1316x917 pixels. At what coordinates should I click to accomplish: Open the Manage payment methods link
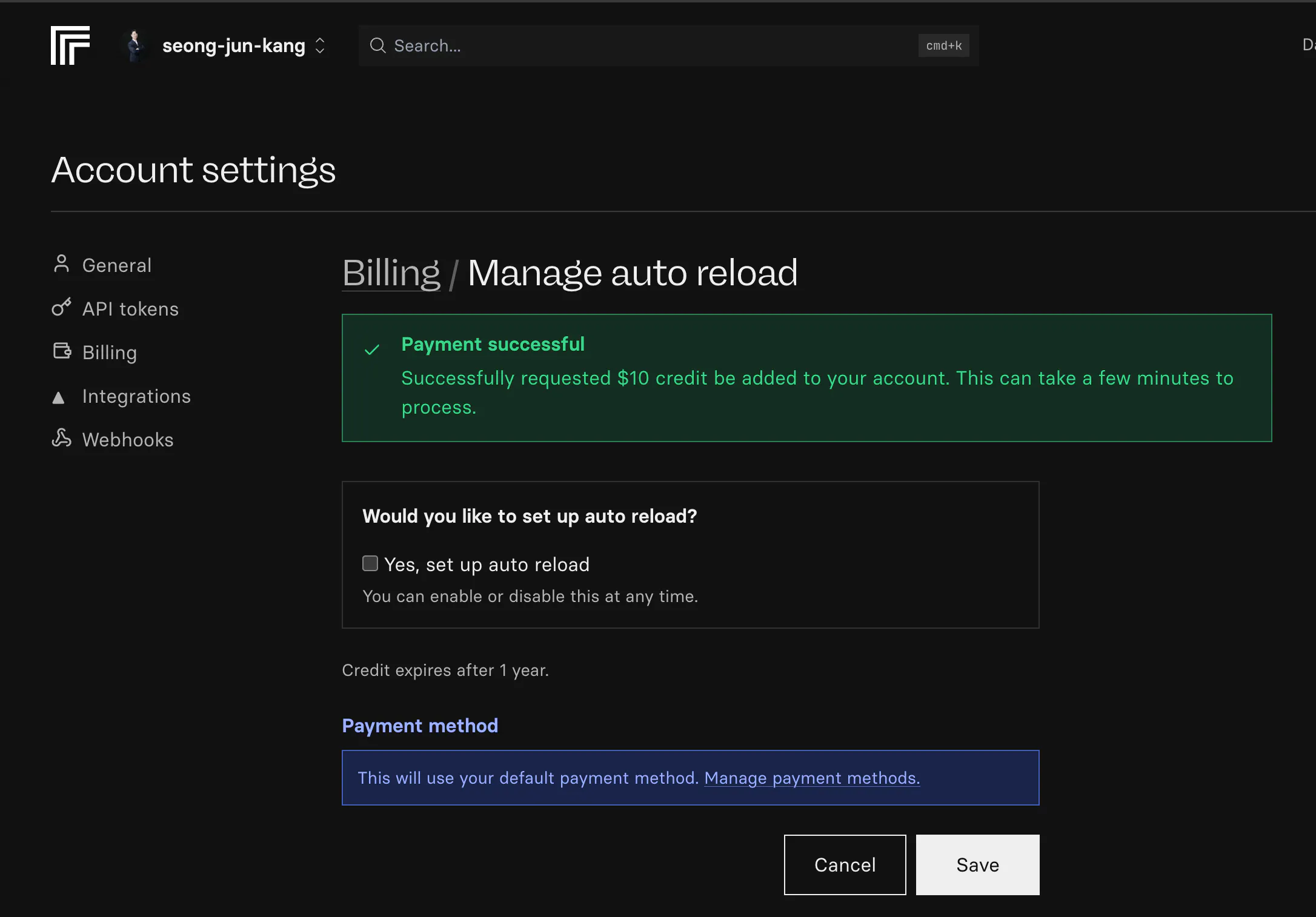coord(811,778)
